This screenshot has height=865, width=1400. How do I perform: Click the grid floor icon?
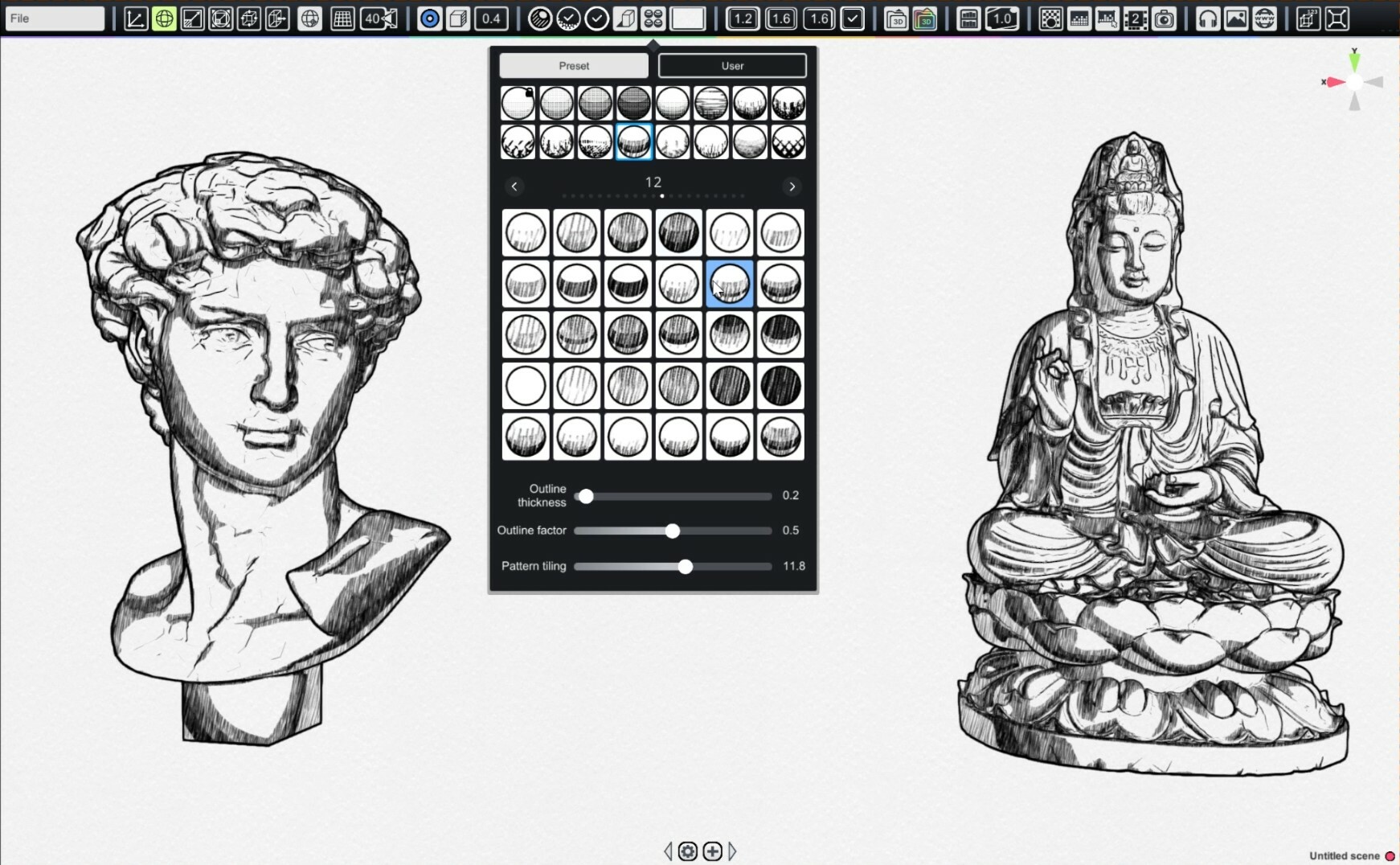click(x=342, y=18)
